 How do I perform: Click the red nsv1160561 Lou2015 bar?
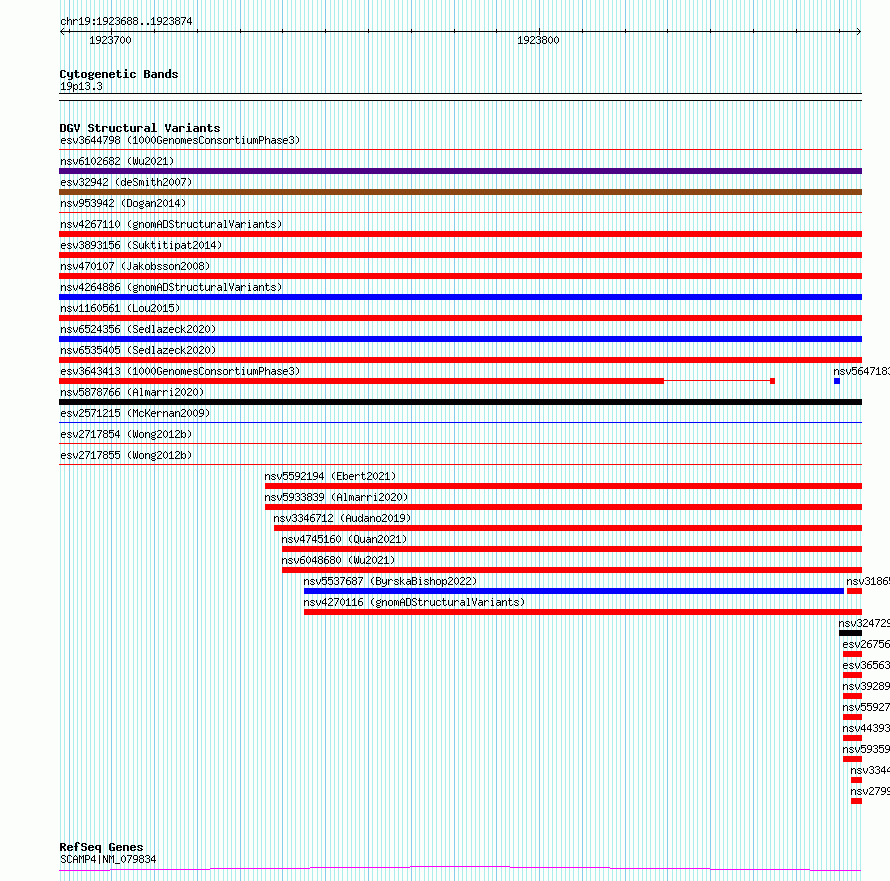460,318
